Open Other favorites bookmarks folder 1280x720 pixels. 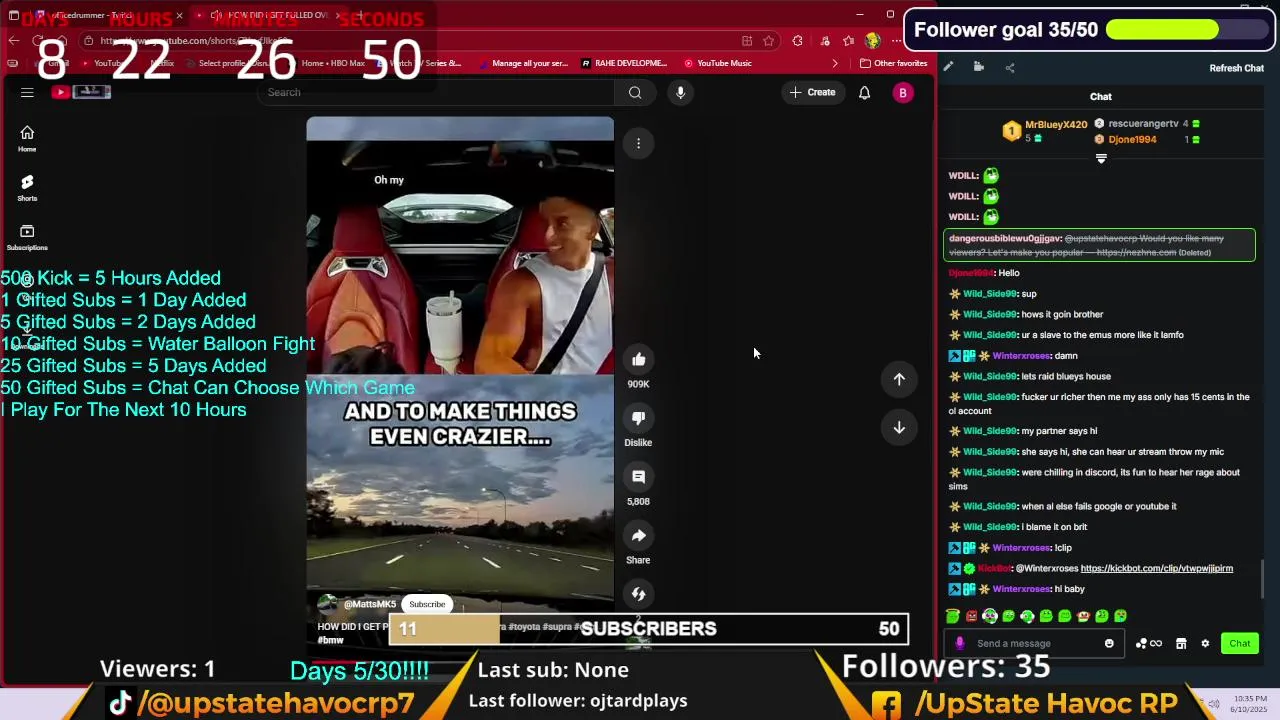point(893,63)
